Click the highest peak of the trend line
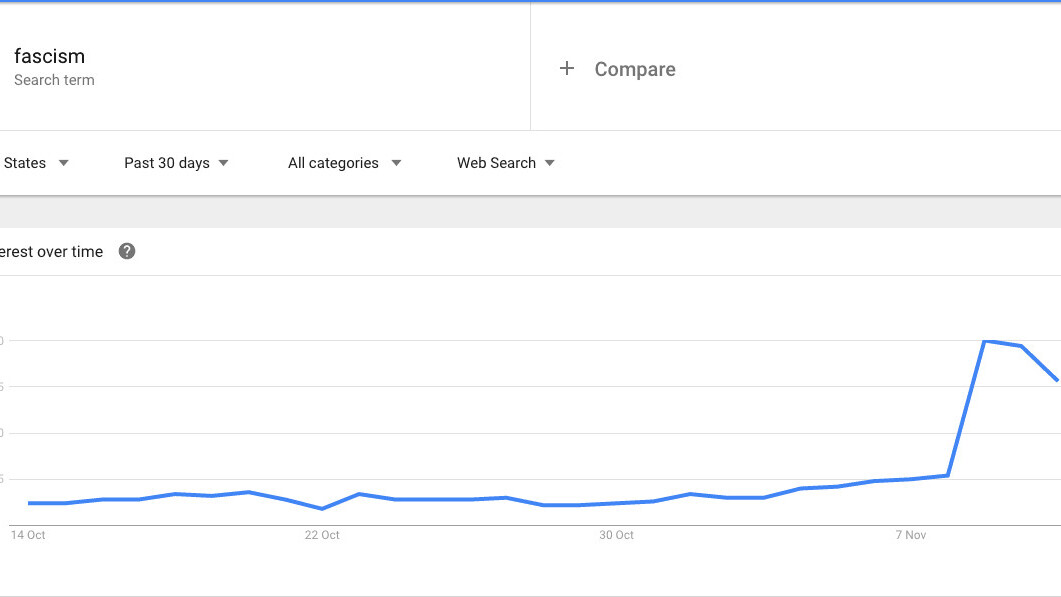1061x597 pixels. click(985, 342)
